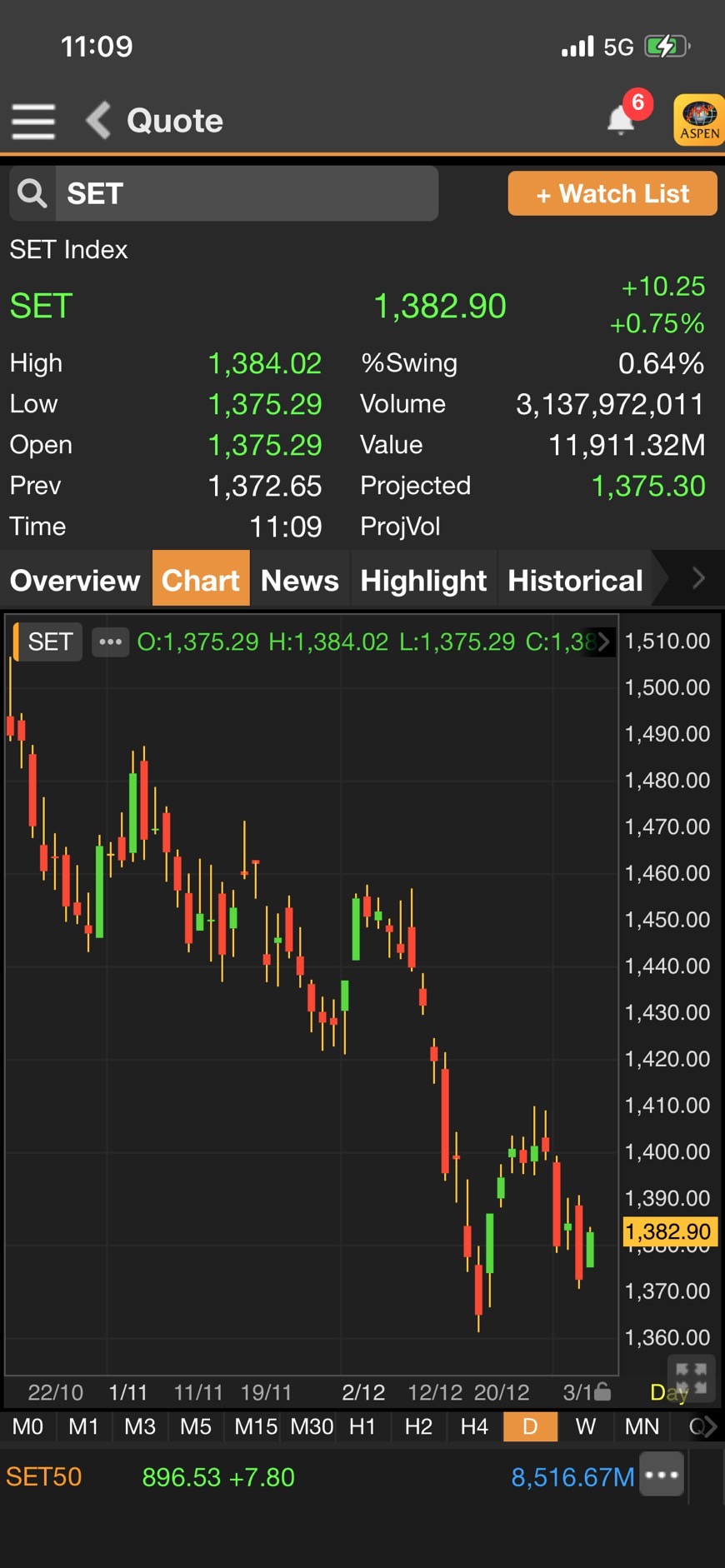Image resolution: width=725 pixels, height=1568 pixels.
Task: Go back from Quote screen
Action: 98,120
